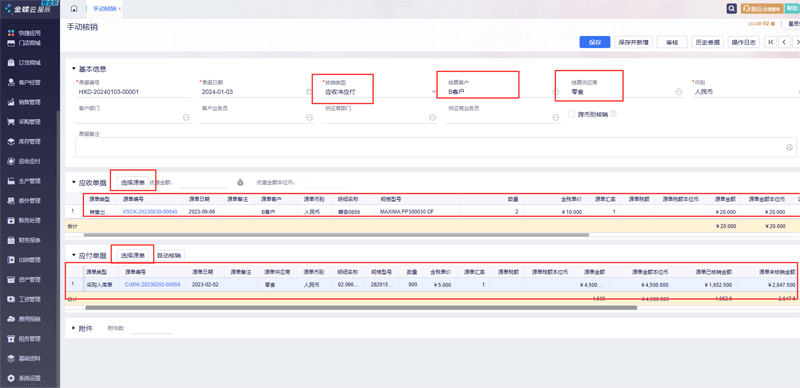This screenshot has height=388, width=800.
Task: Open the 单据日期 calendar picker icon
Action: click(308, 92)
